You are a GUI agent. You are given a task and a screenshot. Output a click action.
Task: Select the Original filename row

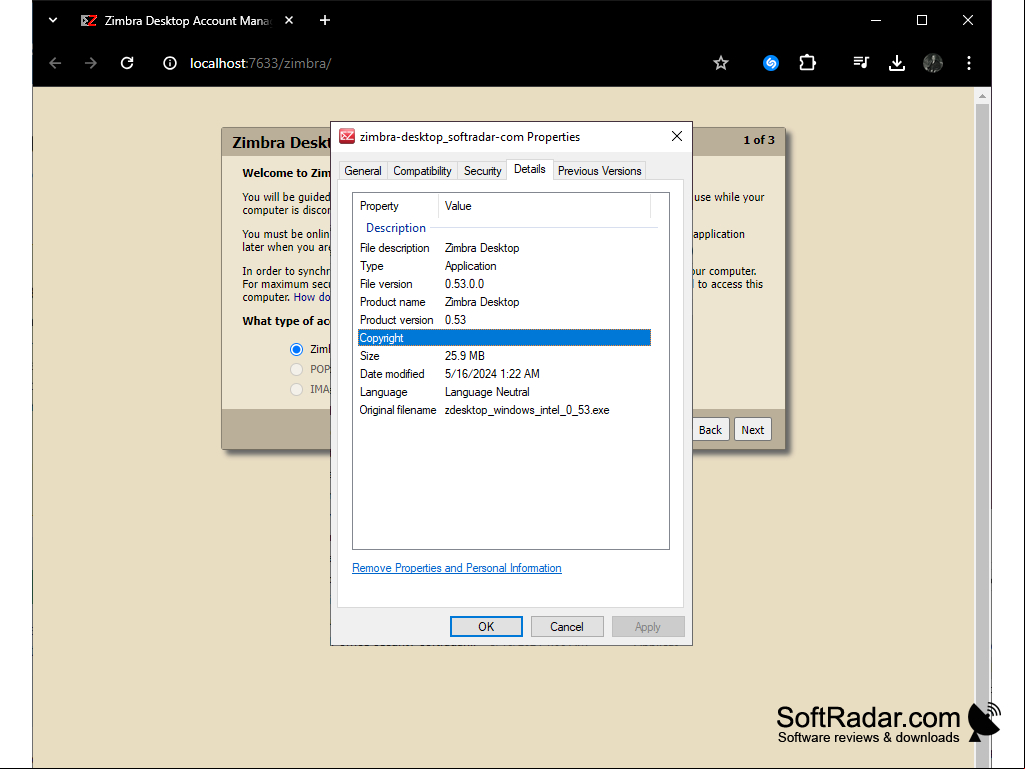pyautogui.click(x=504, y=410)
